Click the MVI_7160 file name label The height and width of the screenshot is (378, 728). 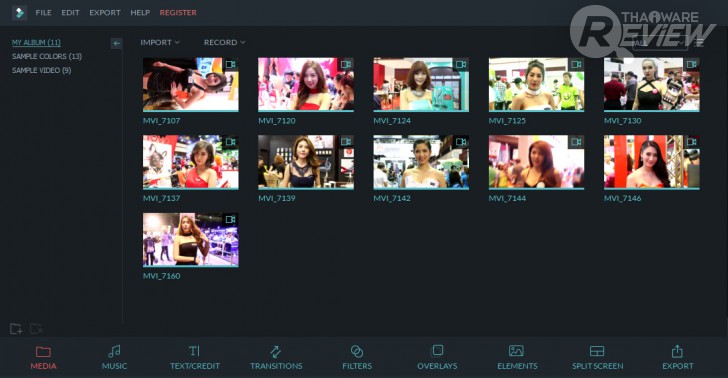click(162, 276)
